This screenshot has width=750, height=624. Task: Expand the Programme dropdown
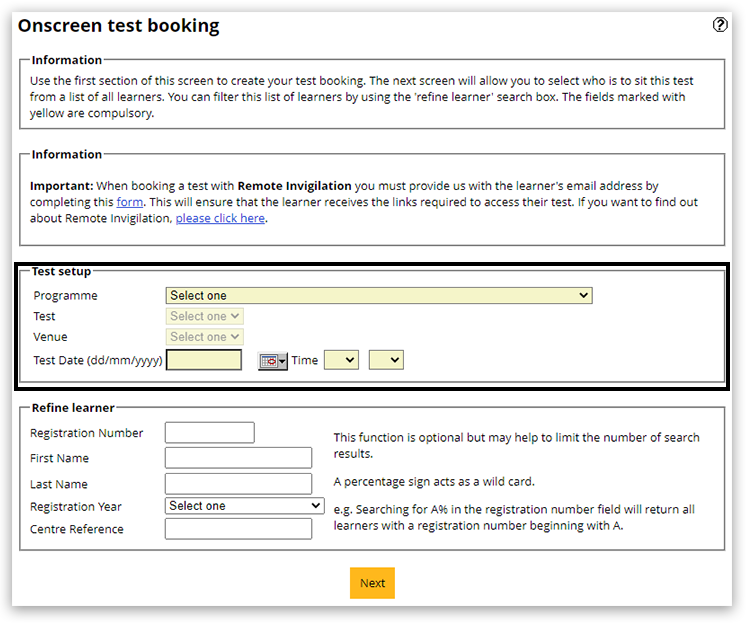[x=378, y=296]
